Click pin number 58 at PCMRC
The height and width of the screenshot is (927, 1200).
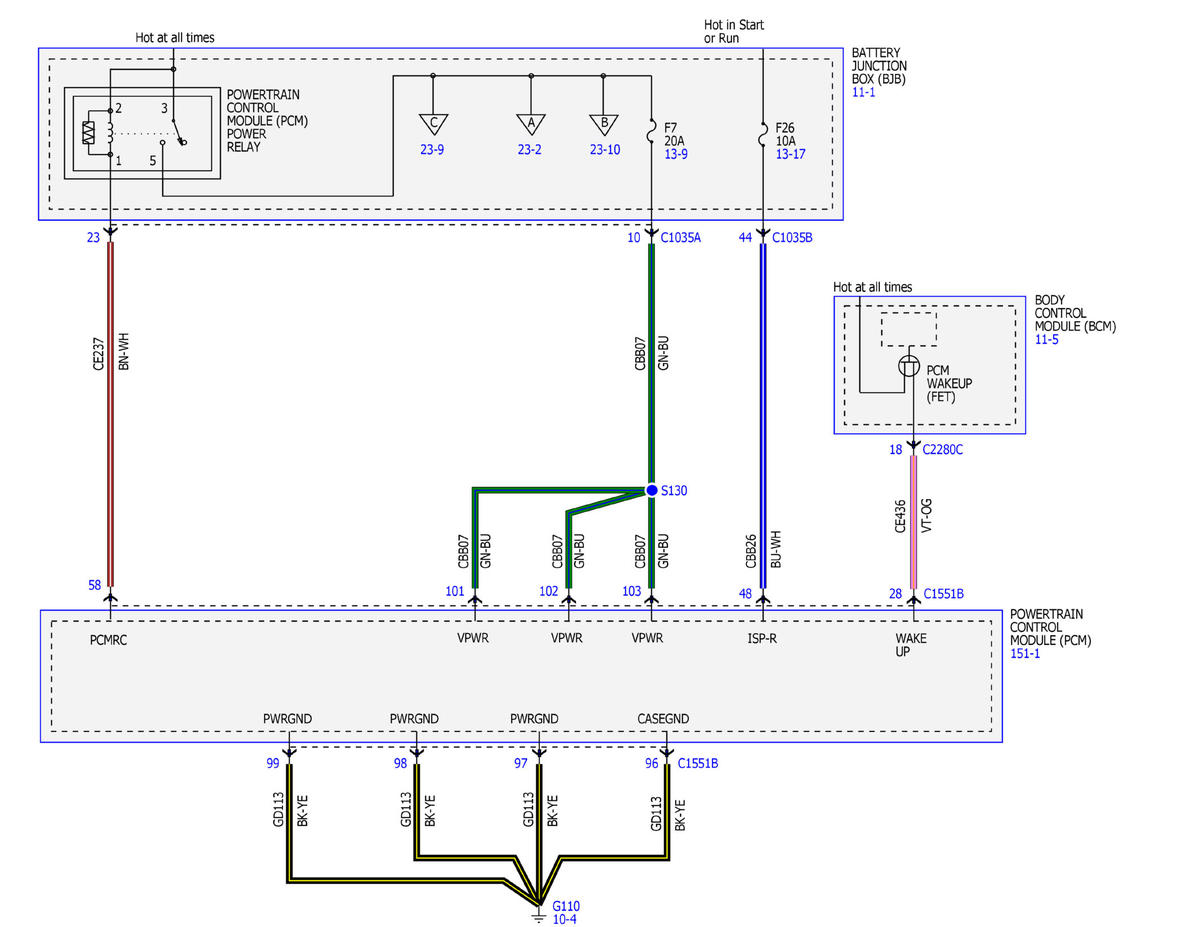tap(95, 584)
